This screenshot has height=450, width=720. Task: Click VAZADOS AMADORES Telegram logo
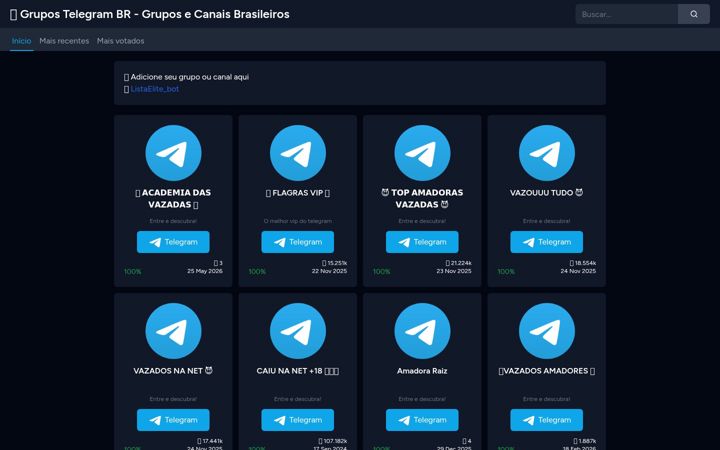(x=546, y=331)
